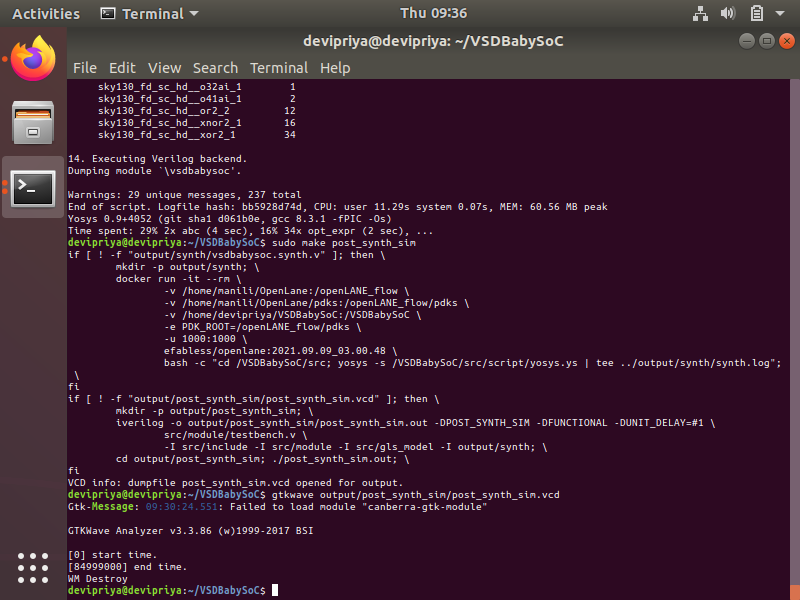Open the Terminal menu in the window

pos(278,68)
